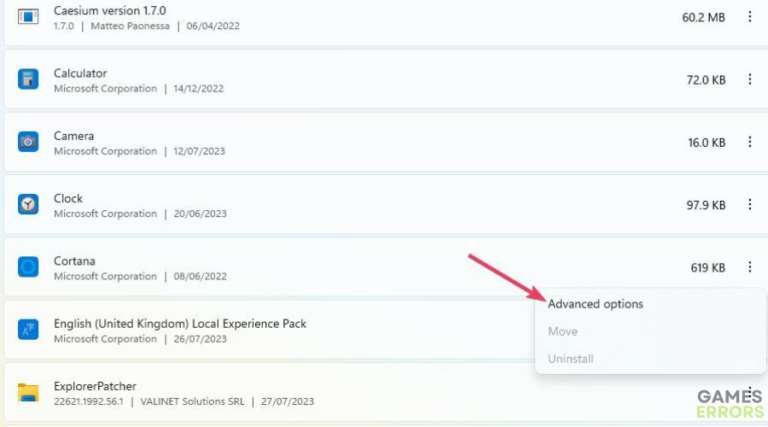This screenshot has width=768, height=427.
Task: Click the Caesium app icon
Action: 28,17
